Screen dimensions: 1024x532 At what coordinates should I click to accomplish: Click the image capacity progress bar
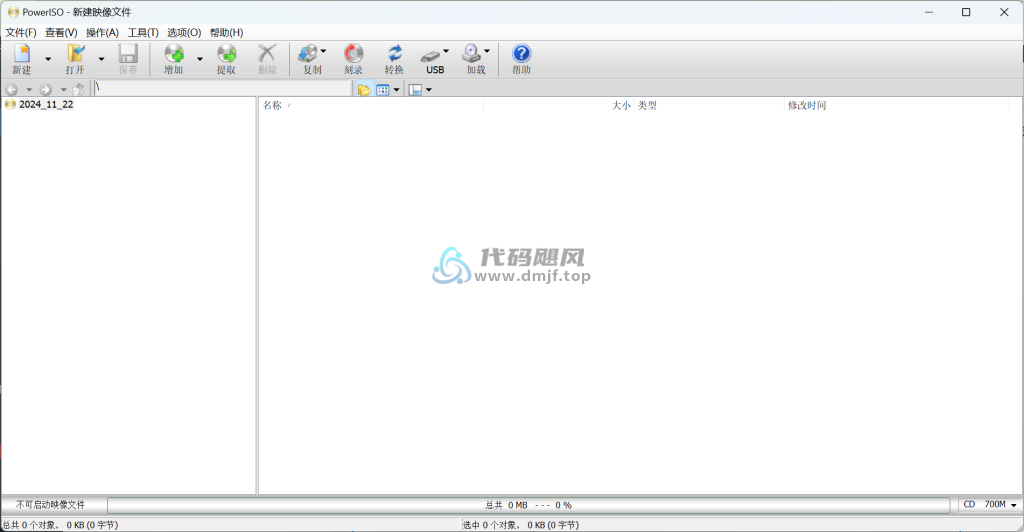pyautogui.click(x=528, y=505)
